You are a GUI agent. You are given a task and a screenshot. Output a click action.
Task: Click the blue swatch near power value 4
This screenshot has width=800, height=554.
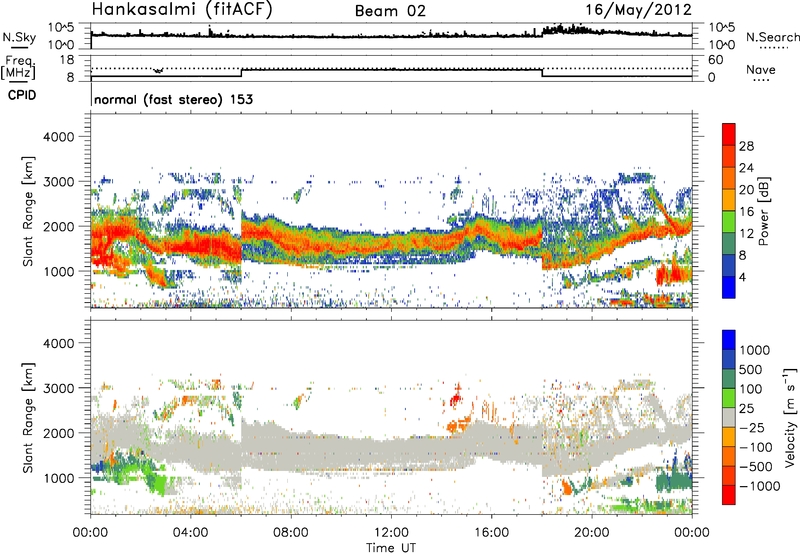point(729,287)
